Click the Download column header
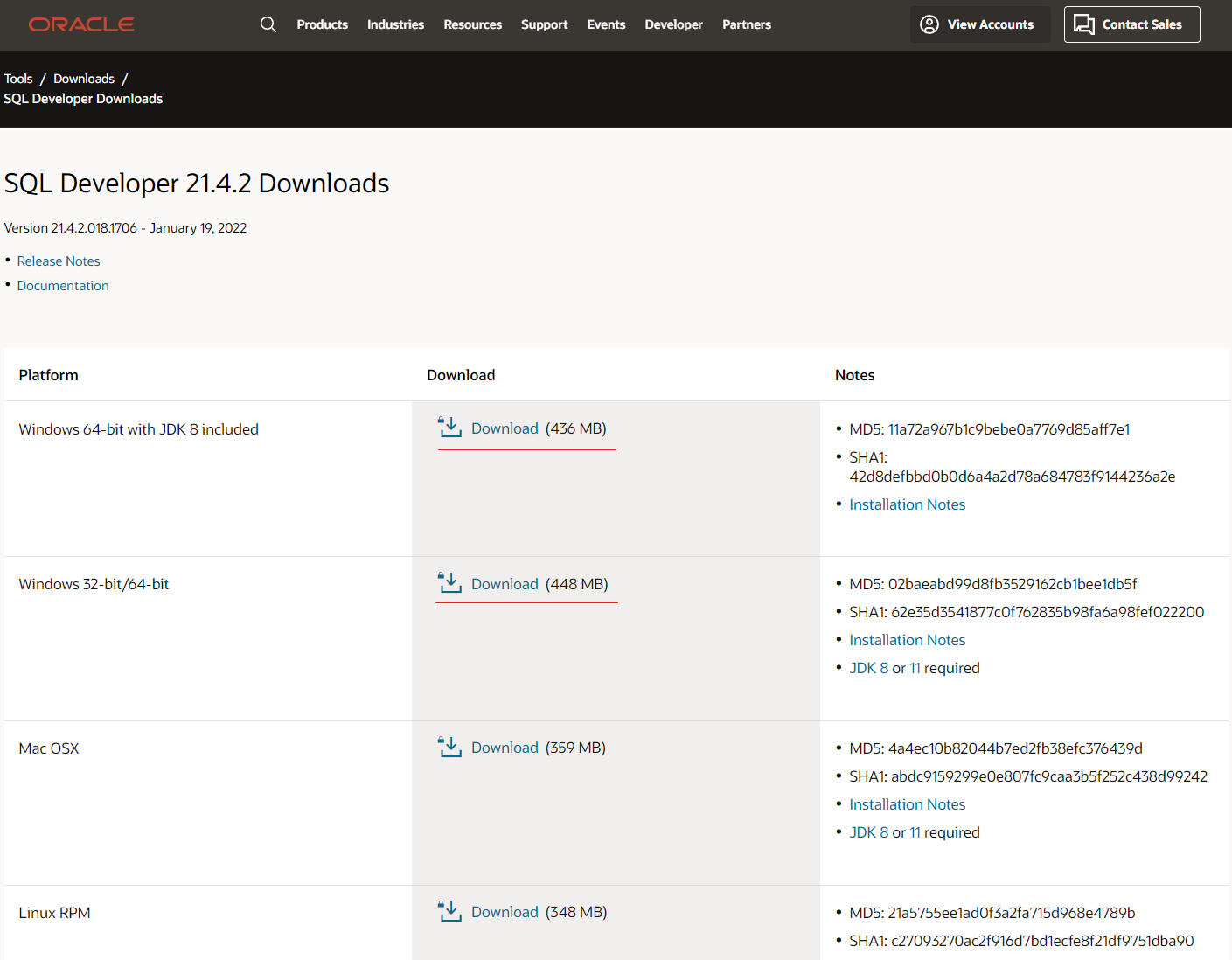1232x960 pixels. pos(461,375)
